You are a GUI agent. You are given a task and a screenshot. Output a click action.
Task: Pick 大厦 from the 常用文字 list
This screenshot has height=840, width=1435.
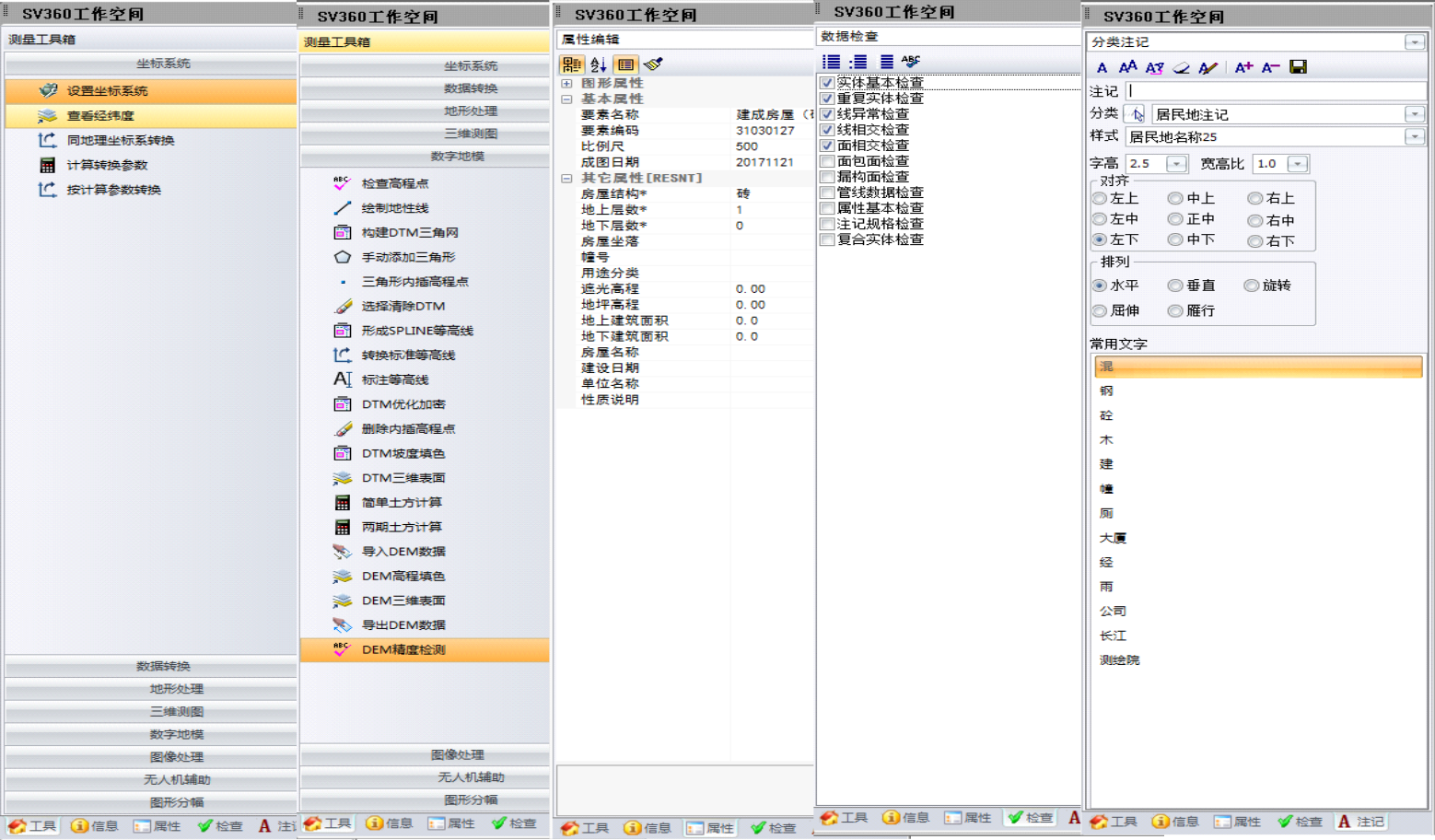[1113, 538]
